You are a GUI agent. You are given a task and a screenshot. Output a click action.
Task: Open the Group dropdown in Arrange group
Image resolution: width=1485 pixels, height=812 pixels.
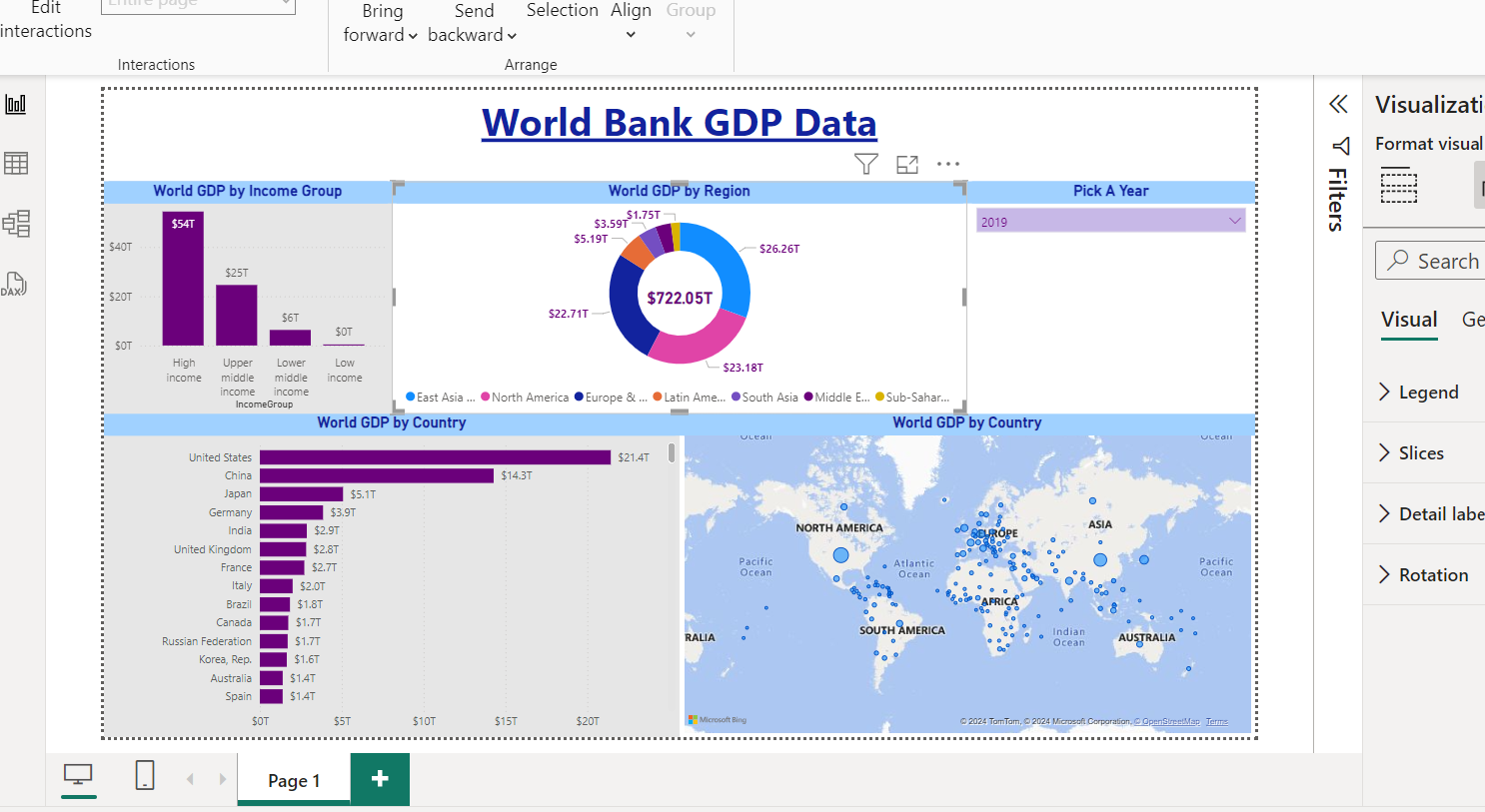691,23
